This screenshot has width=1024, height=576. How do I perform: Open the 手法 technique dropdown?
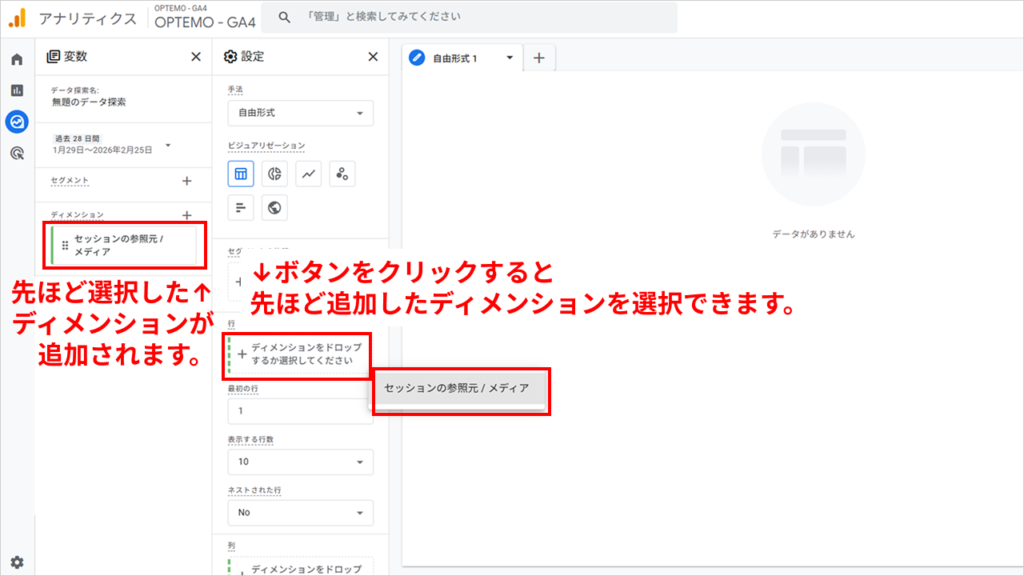(299, 113)
